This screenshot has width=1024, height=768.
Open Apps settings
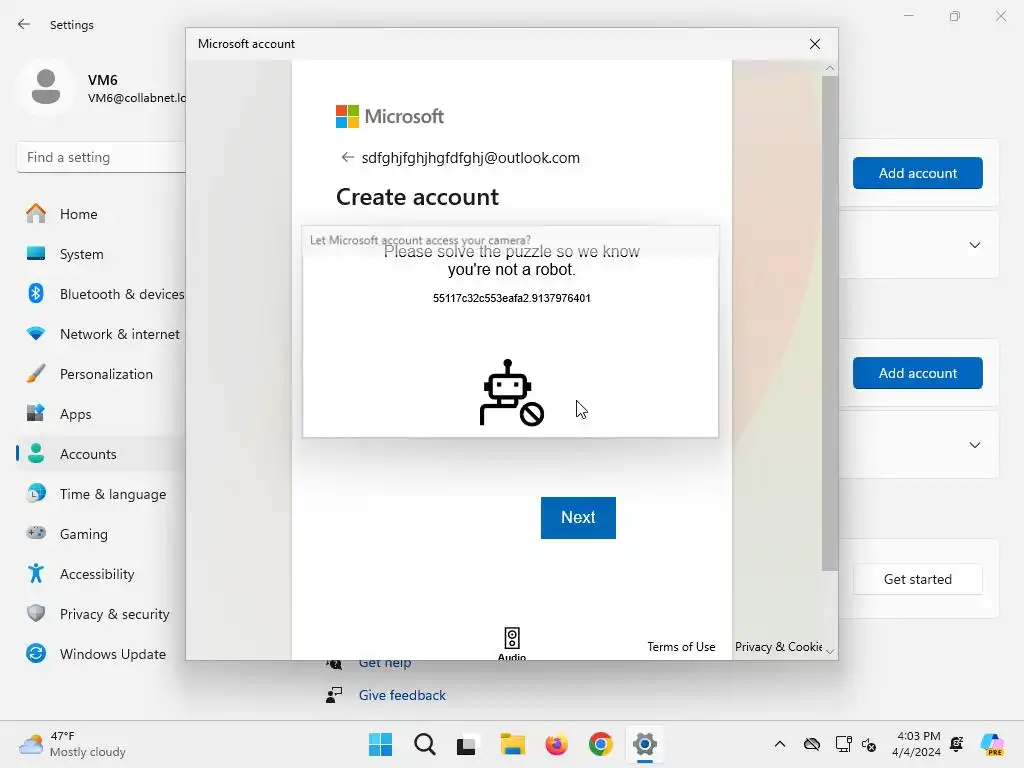point(101,414)
